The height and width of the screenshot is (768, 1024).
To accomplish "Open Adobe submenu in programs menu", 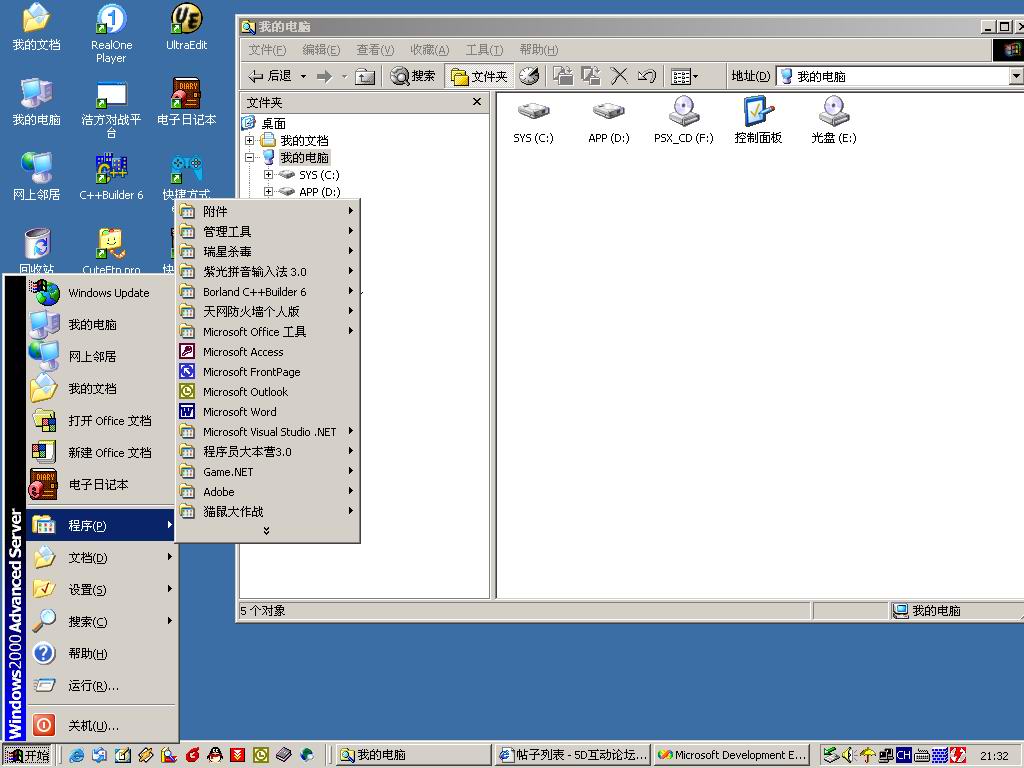I will point(268,492).
